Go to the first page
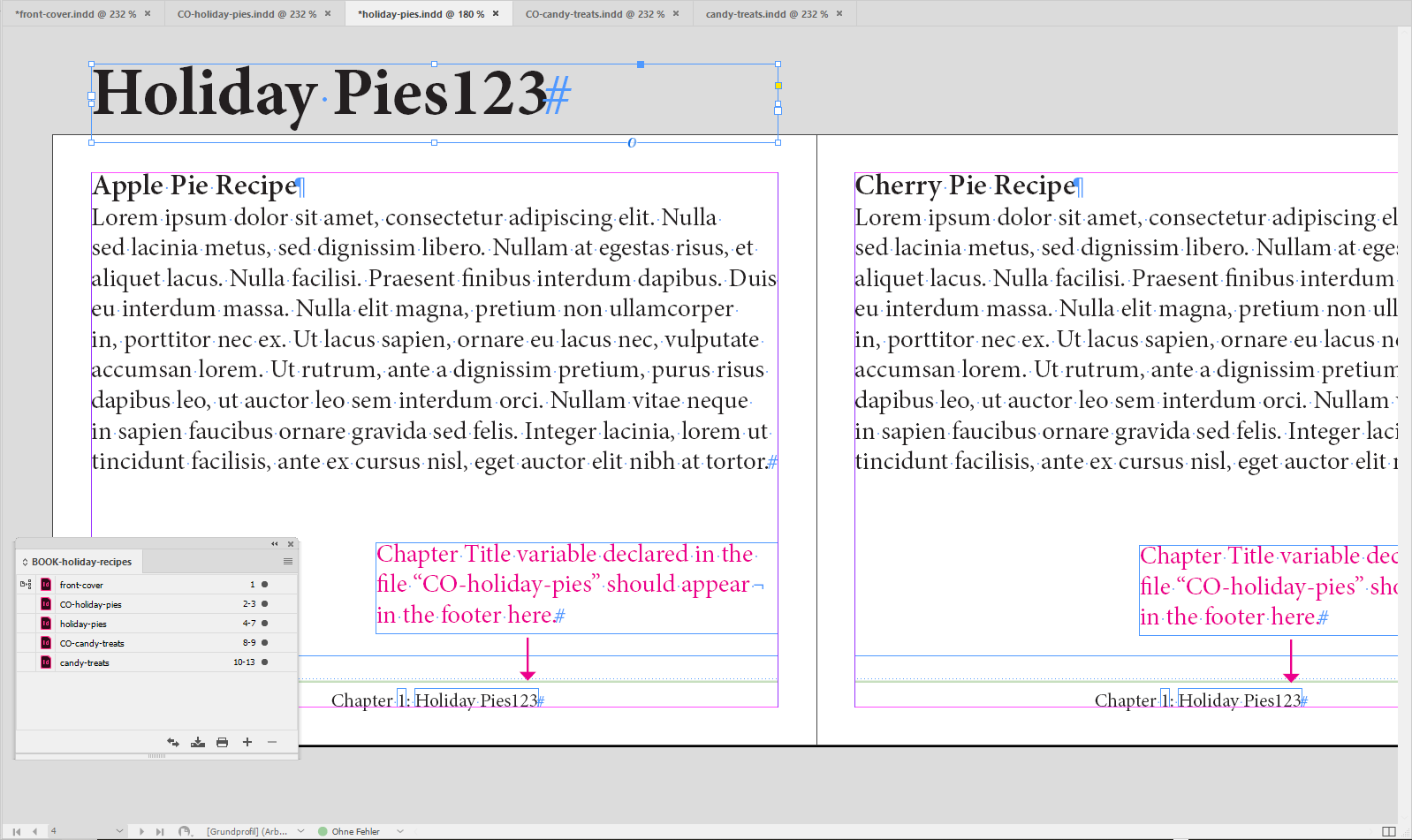The width and height of the screenshot is (1412, 840). 17,831
